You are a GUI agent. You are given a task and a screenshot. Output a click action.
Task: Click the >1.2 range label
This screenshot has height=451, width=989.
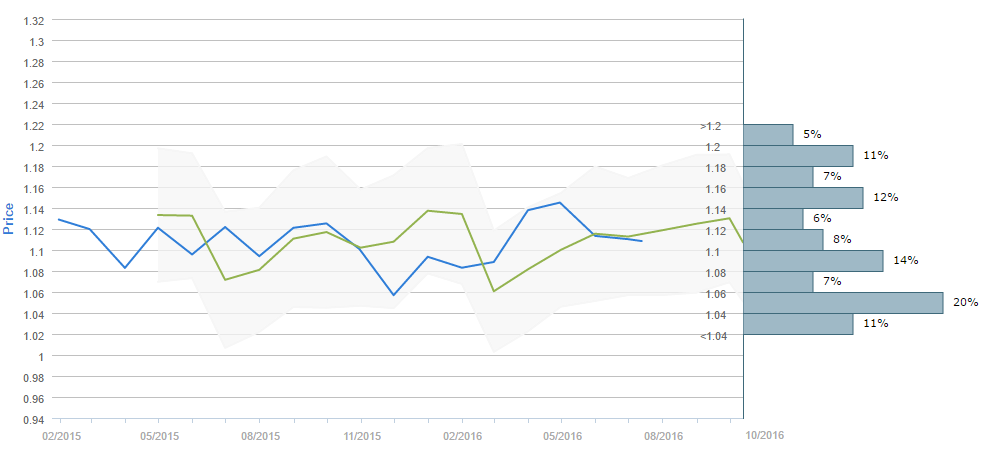pyautogui.click(x=710, y=127)
